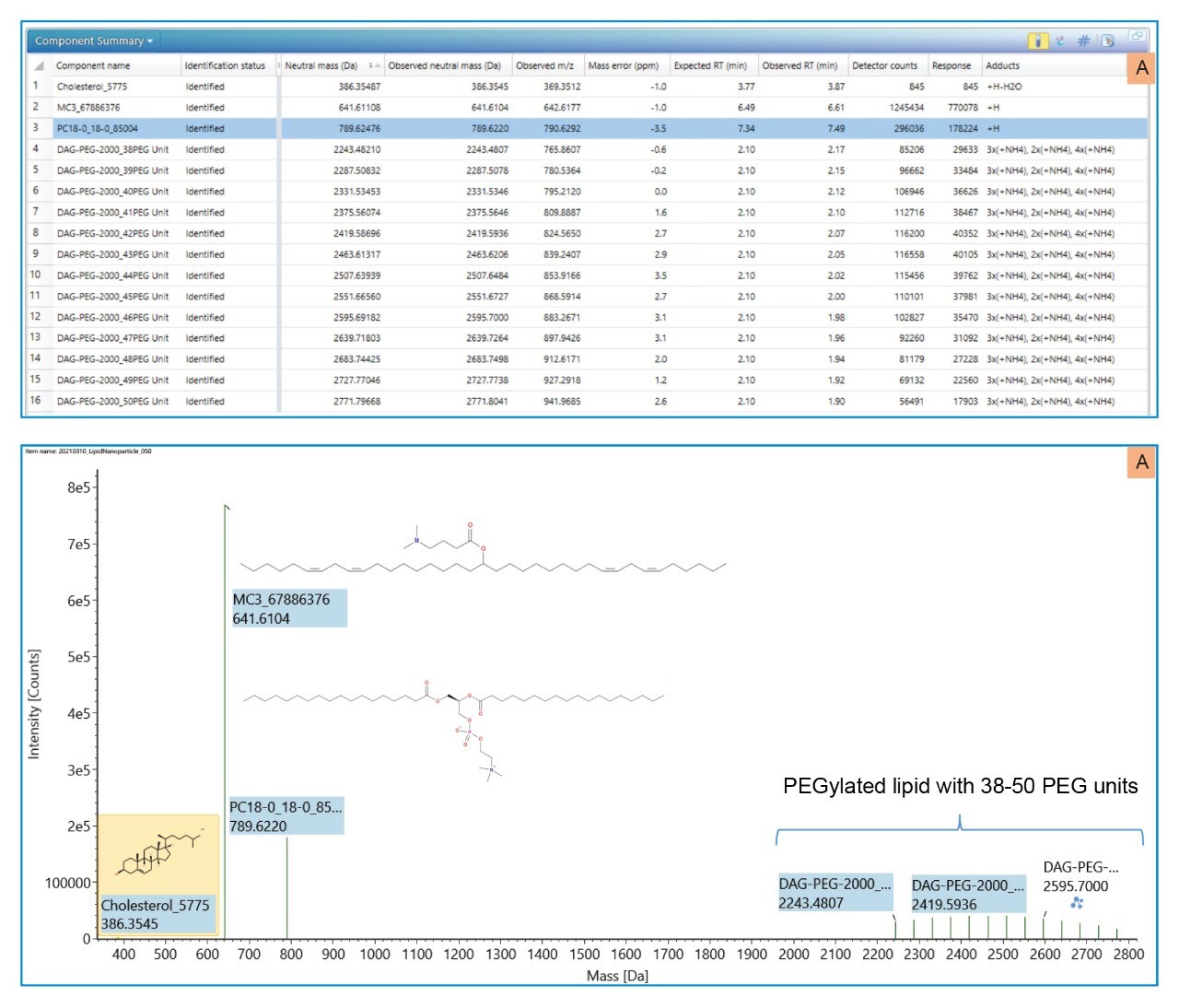Click the hash (#) numbering toolbar icon
Viewport: 1179px width, 1008px height.
pyautogui.click(x=1084, y=41)
